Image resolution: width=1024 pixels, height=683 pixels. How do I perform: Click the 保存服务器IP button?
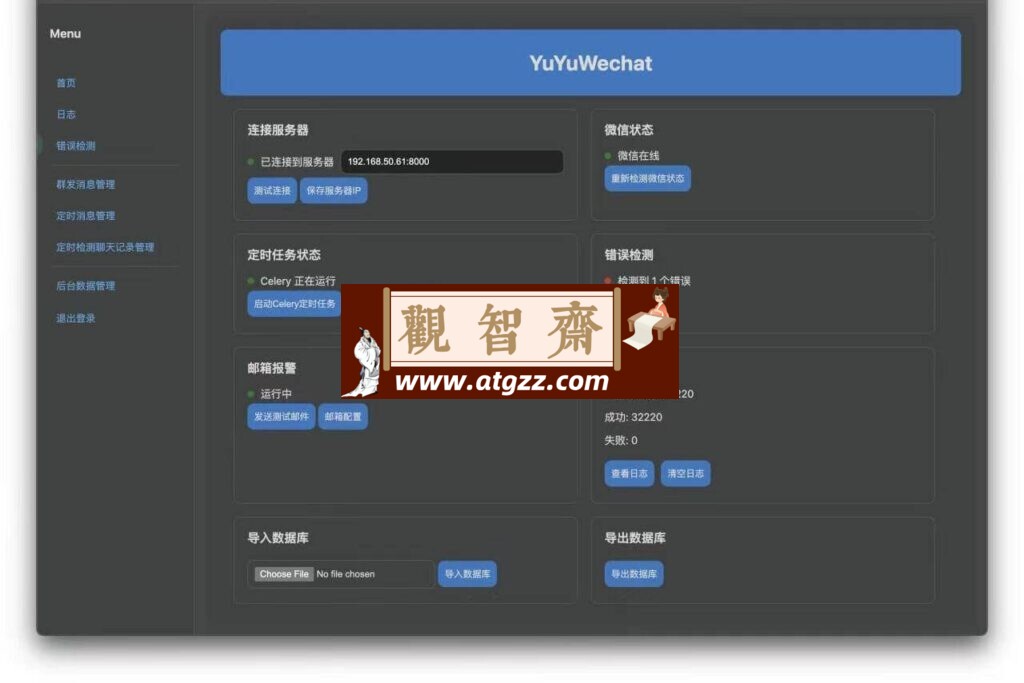333,191
